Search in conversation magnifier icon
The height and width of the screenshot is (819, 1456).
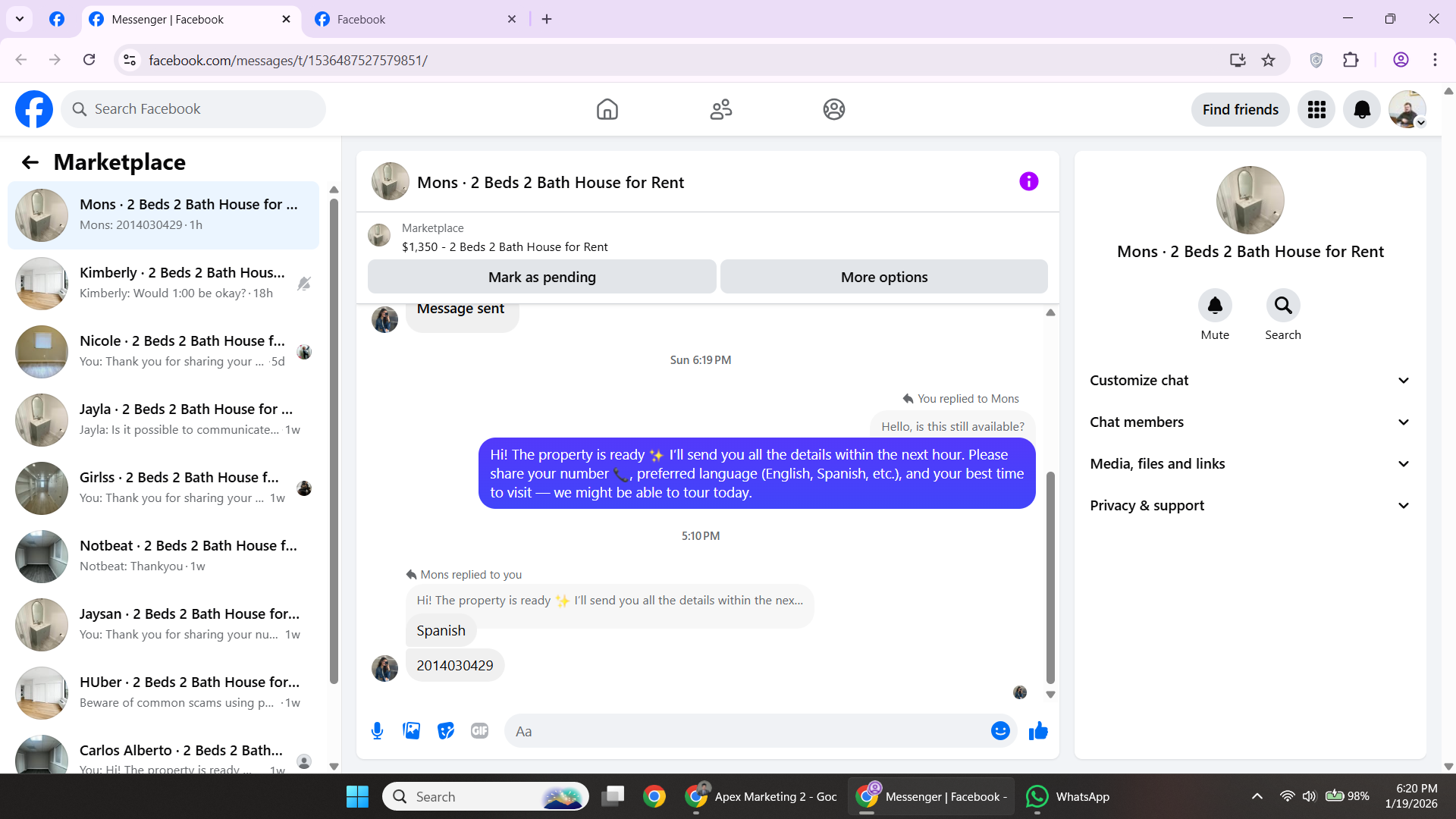(x=1282, y=306)
